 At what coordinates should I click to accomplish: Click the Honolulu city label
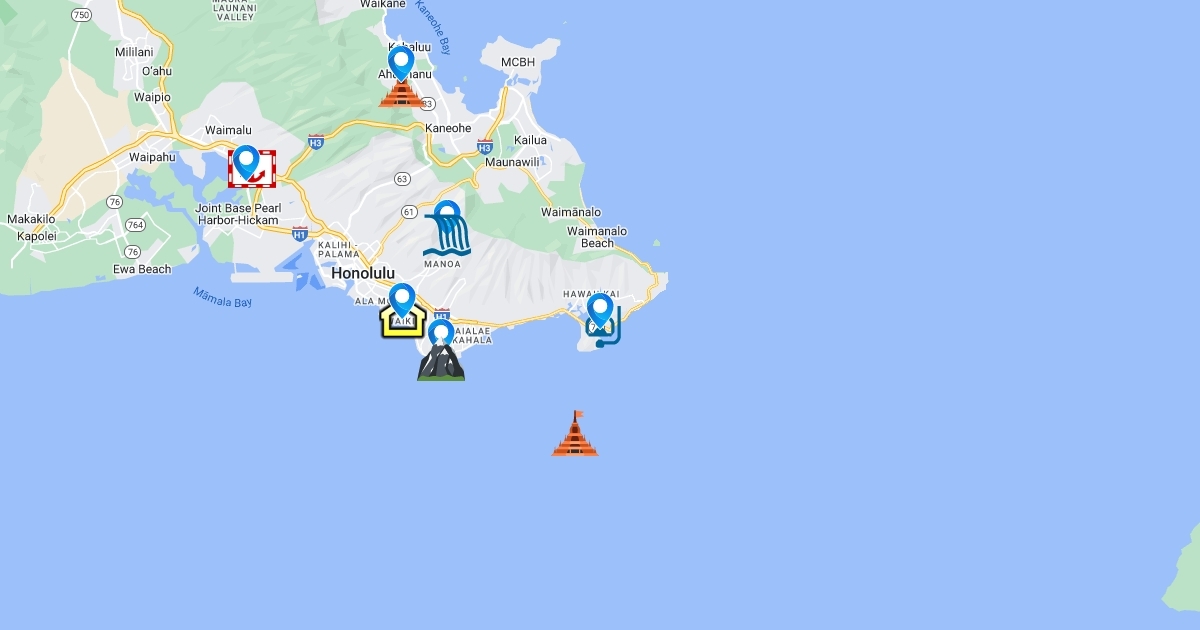[x=363, y=273]
